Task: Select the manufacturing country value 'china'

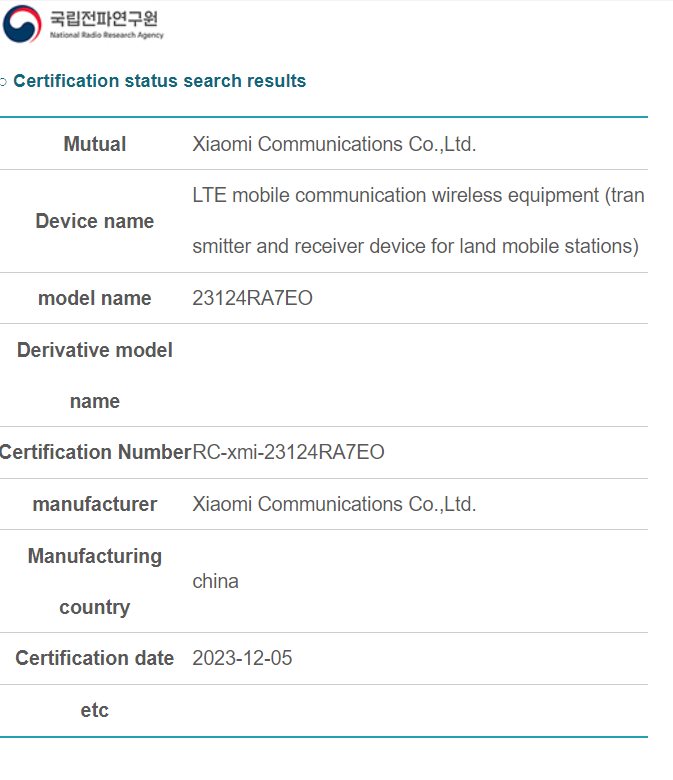Action: (x=215, y=582)
